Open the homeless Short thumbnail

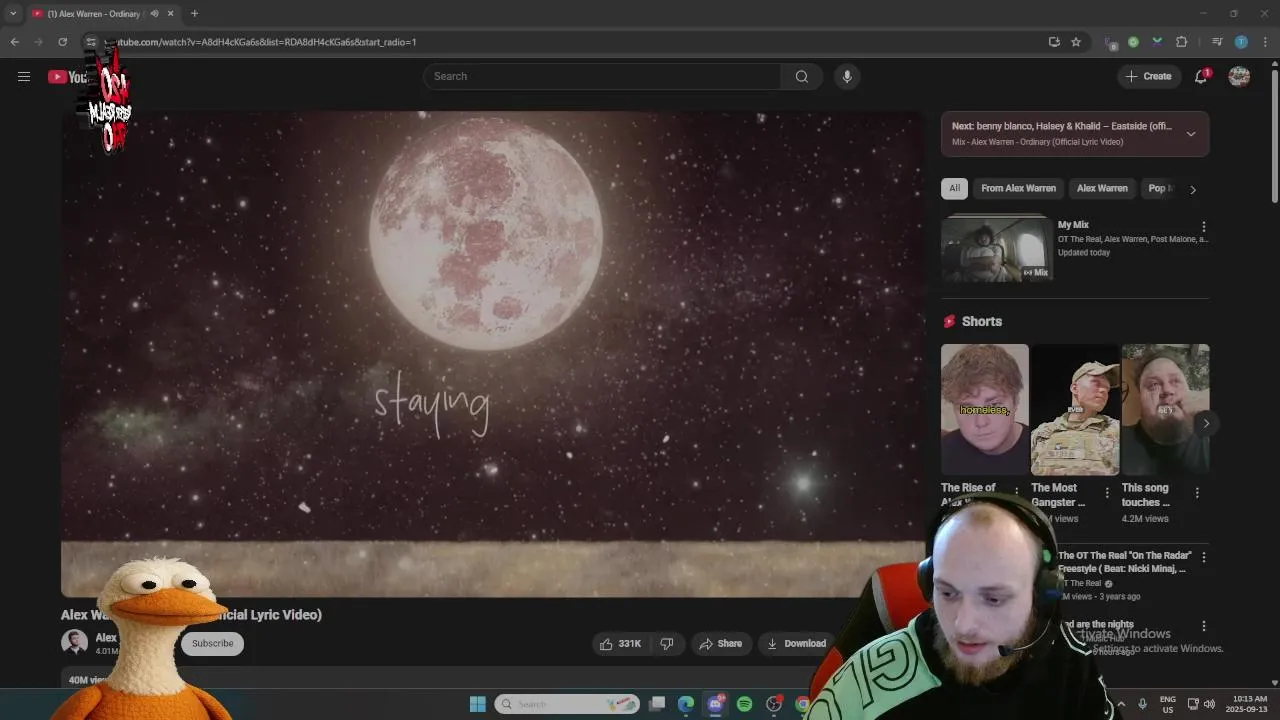(x=984, y=410)
